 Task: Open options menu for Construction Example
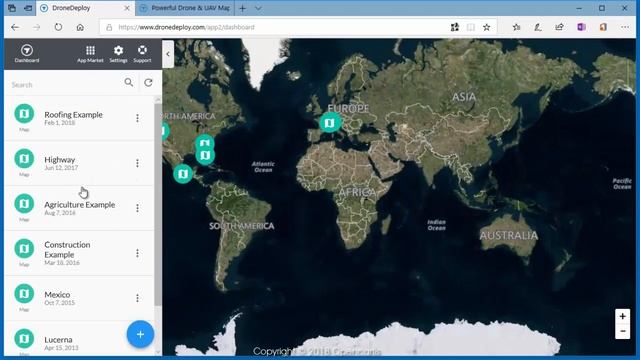point(138,253)
